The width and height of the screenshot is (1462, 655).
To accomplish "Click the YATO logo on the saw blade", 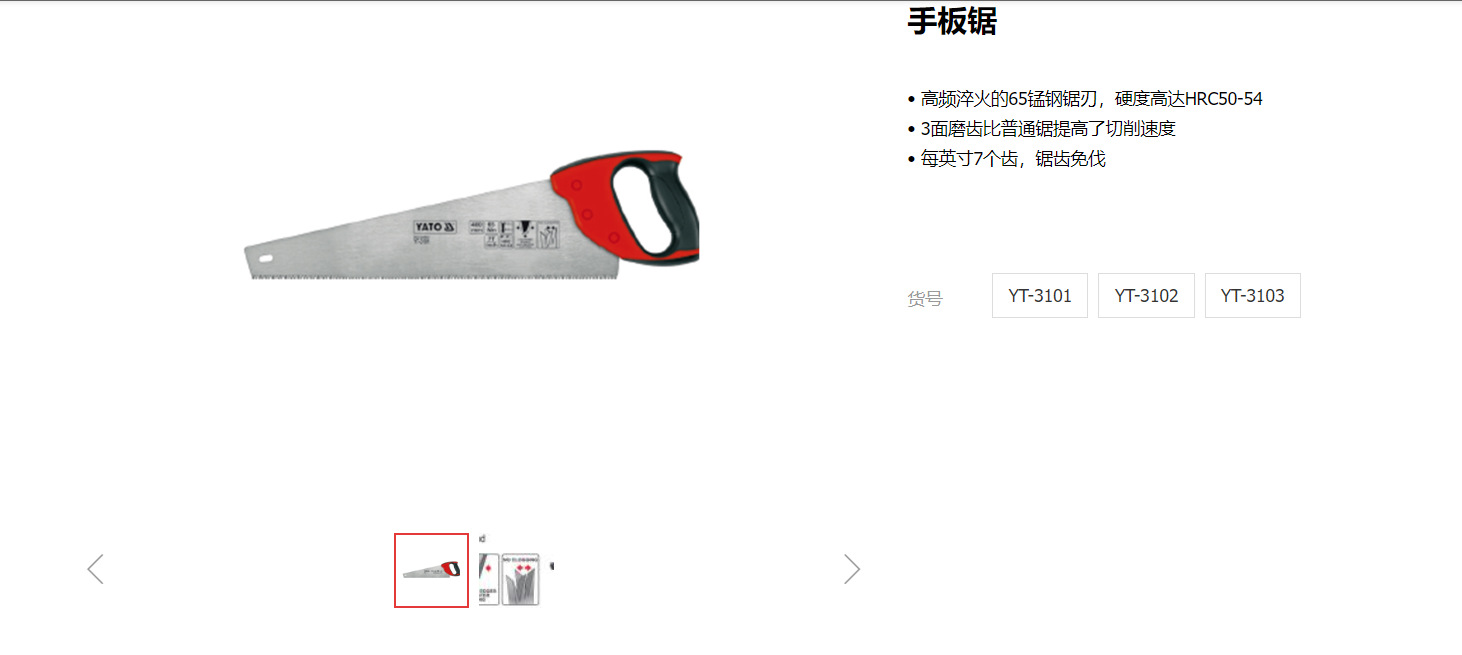I will point(435,227).
